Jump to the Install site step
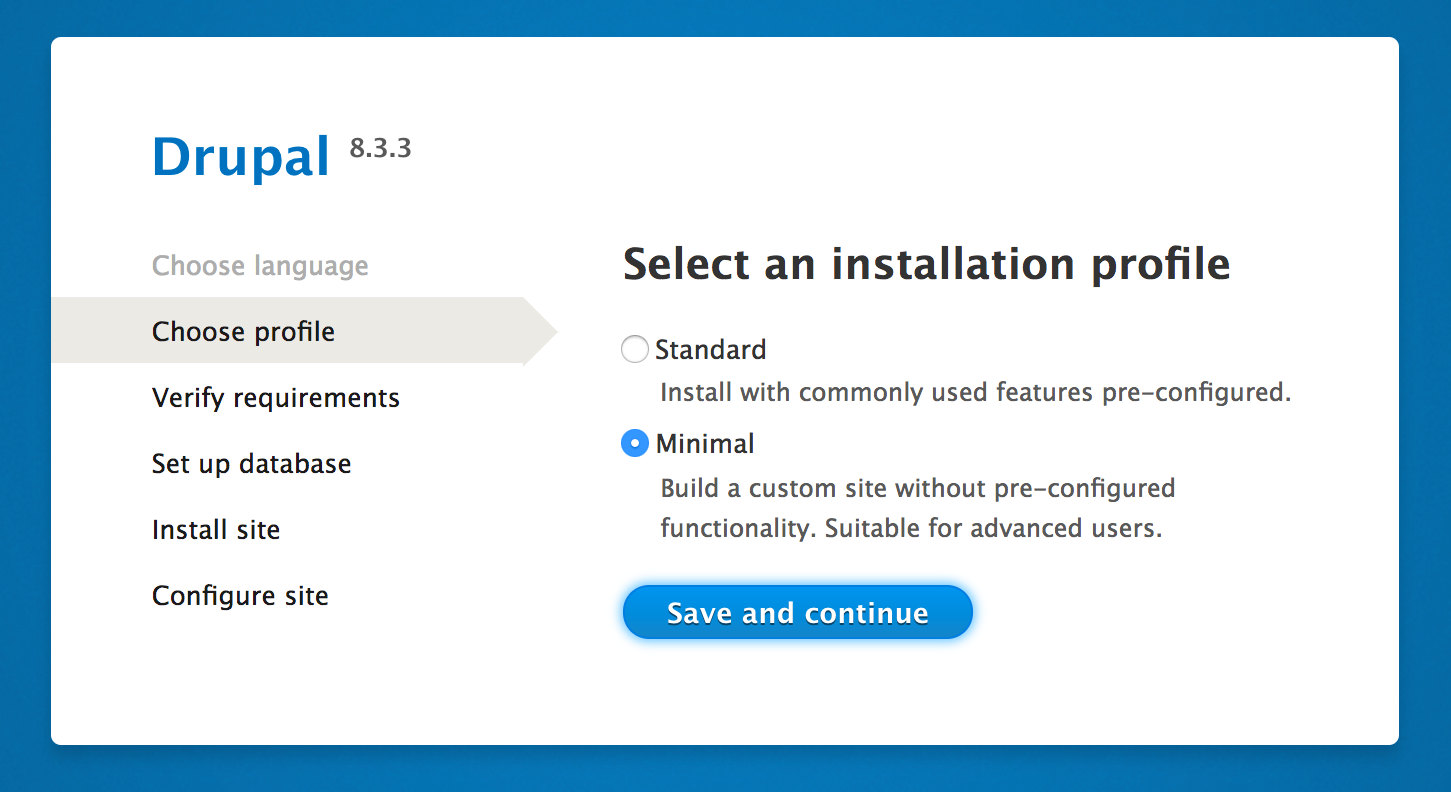 tap(216, 530)
